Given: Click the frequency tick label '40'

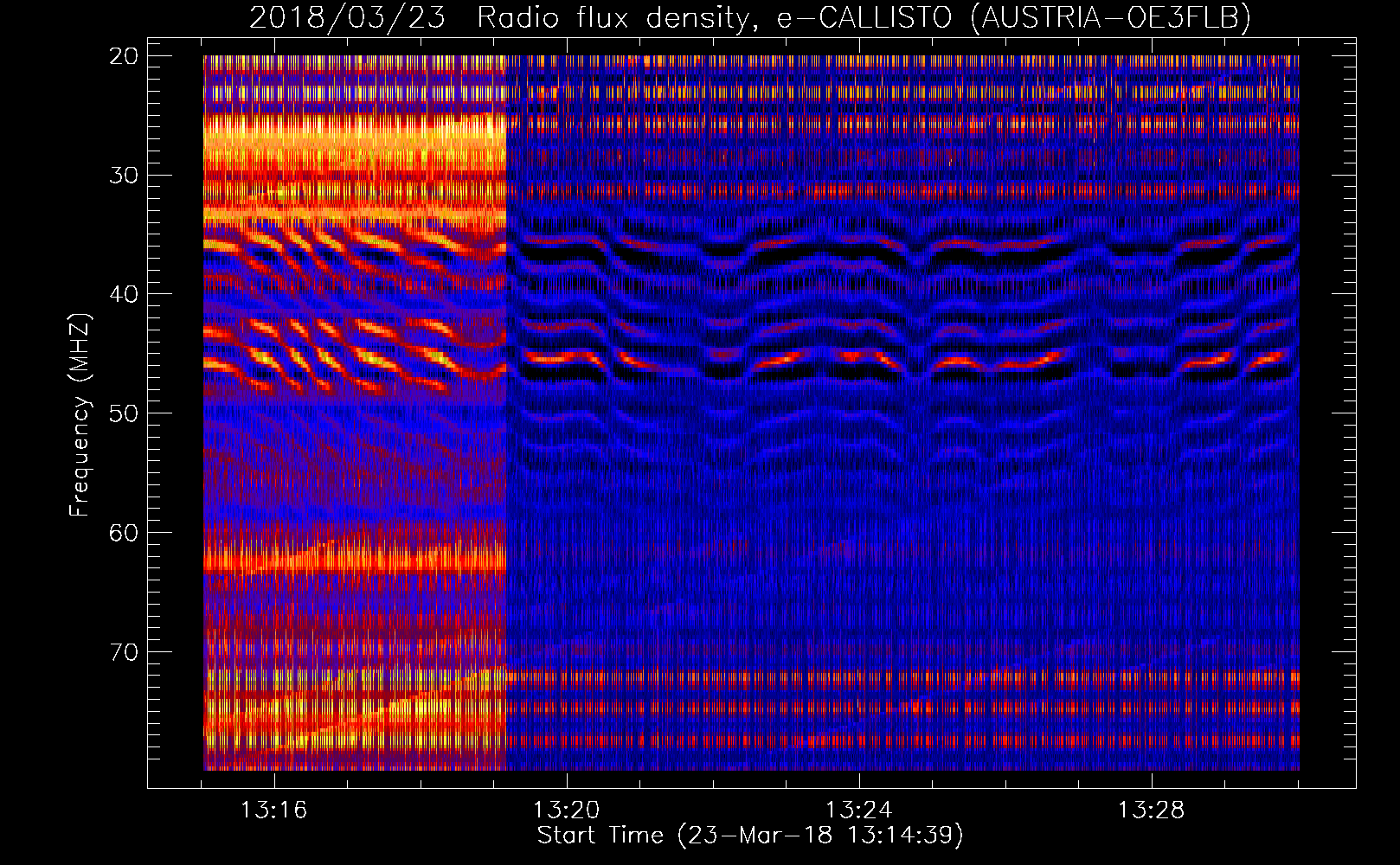Looking at the screenshot, I should [x=124, y=294].
